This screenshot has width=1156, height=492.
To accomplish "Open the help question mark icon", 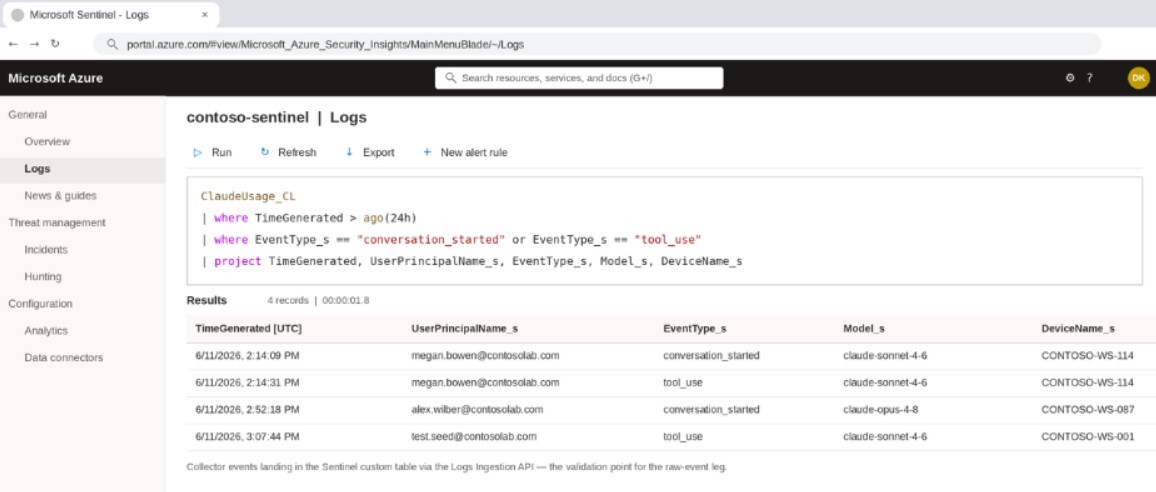I will click(x=1090, y=77).
